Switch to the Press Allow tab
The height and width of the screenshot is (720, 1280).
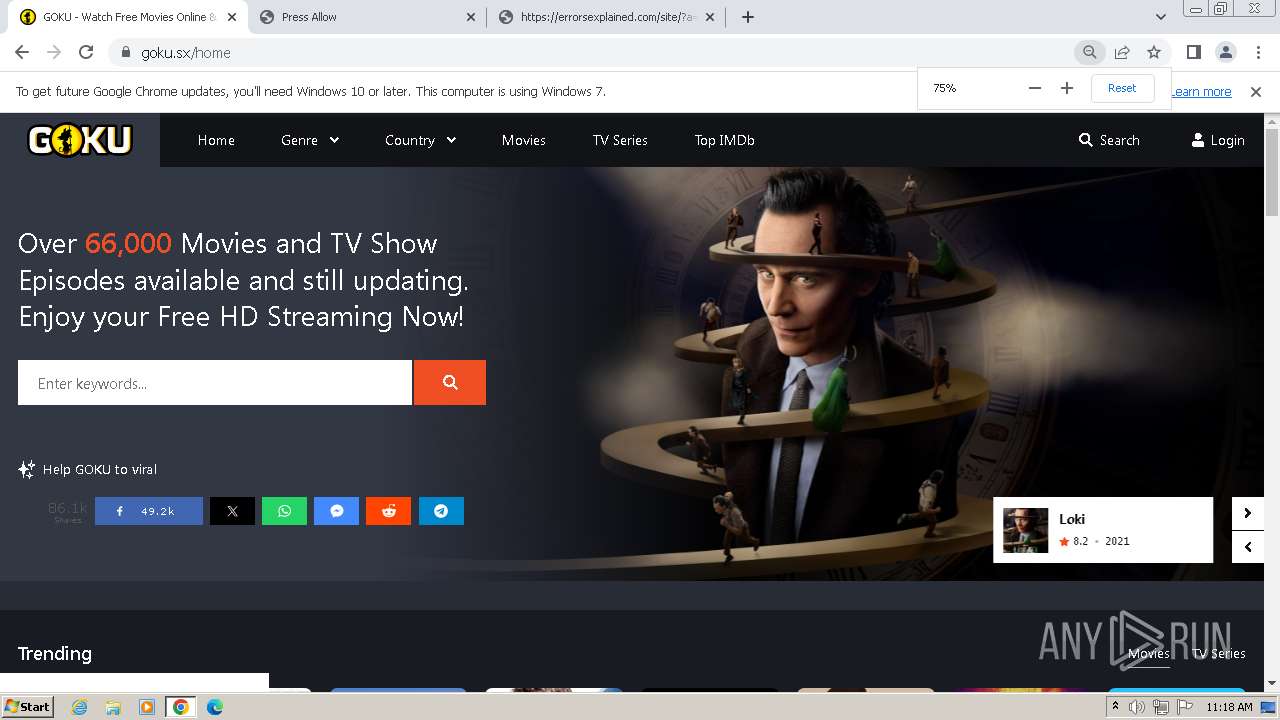click(366, 17)
